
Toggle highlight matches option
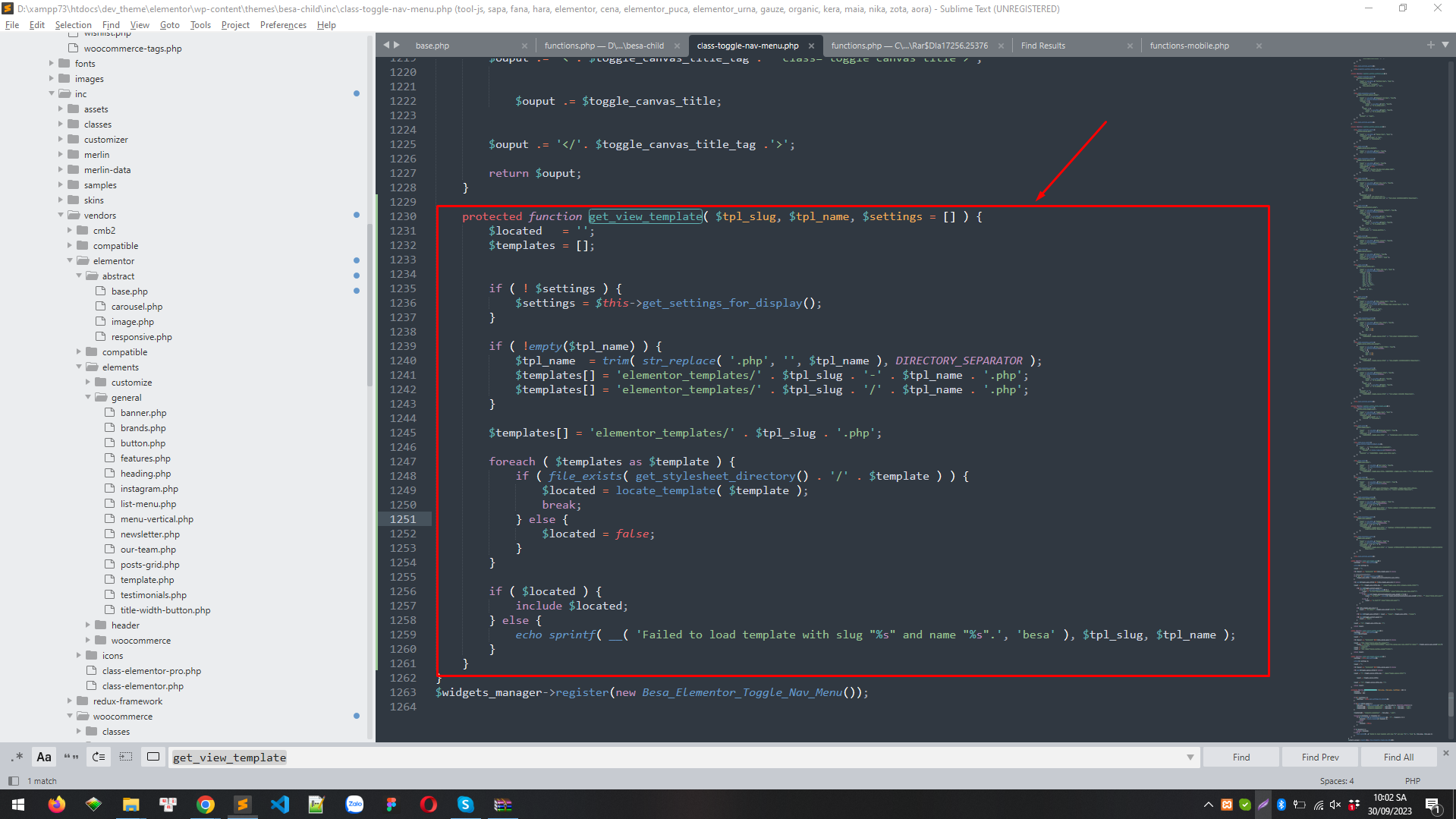(x=153, y=757)
